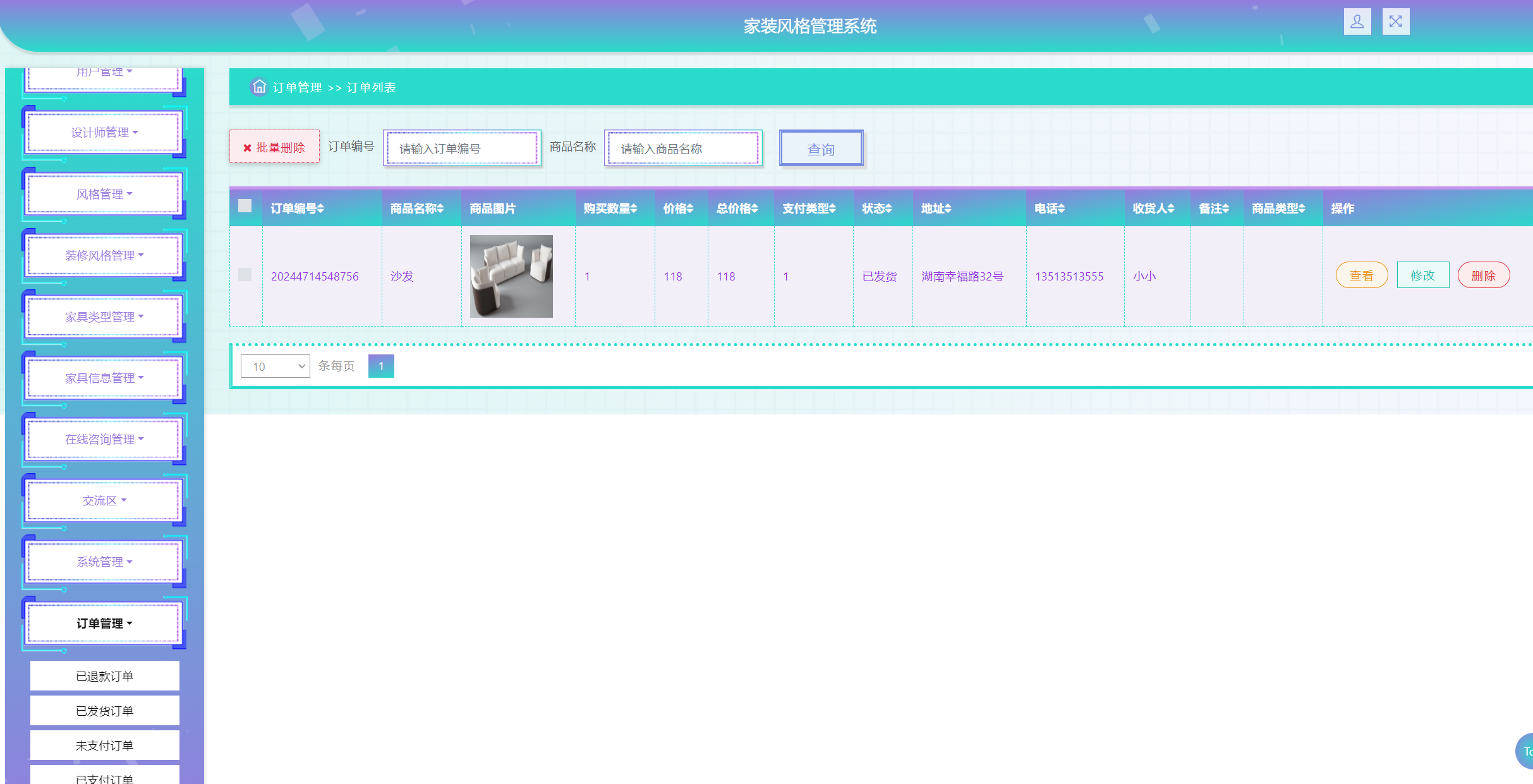The image size is (1533, 784).
Task: Click sort icon on 收货人 column
Action: pyautogui.click(x=1171, y=208)
